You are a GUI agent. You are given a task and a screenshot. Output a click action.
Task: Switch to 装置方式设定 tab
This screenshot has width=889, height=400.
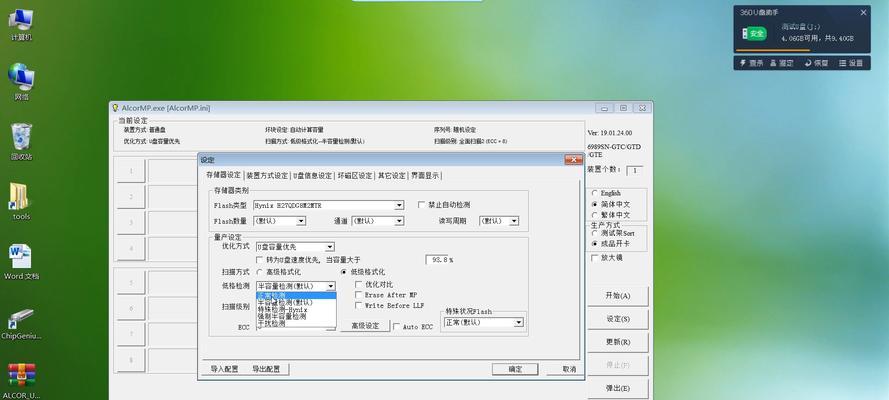[267, 176]
